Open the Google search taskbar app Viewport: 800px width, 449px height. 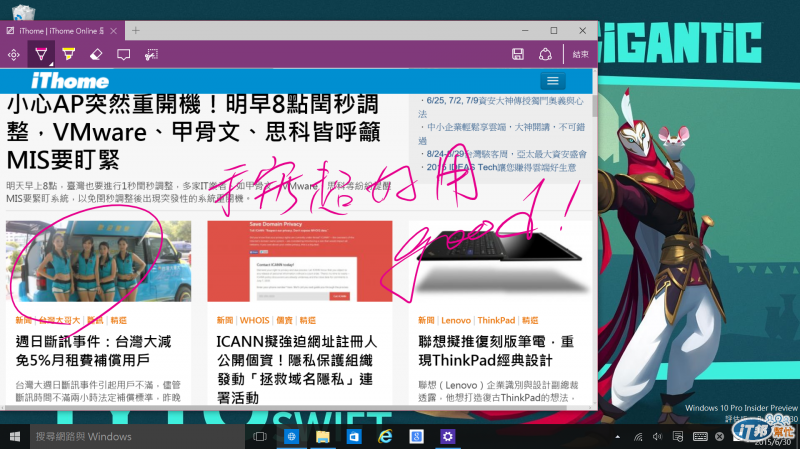(416, 437)
